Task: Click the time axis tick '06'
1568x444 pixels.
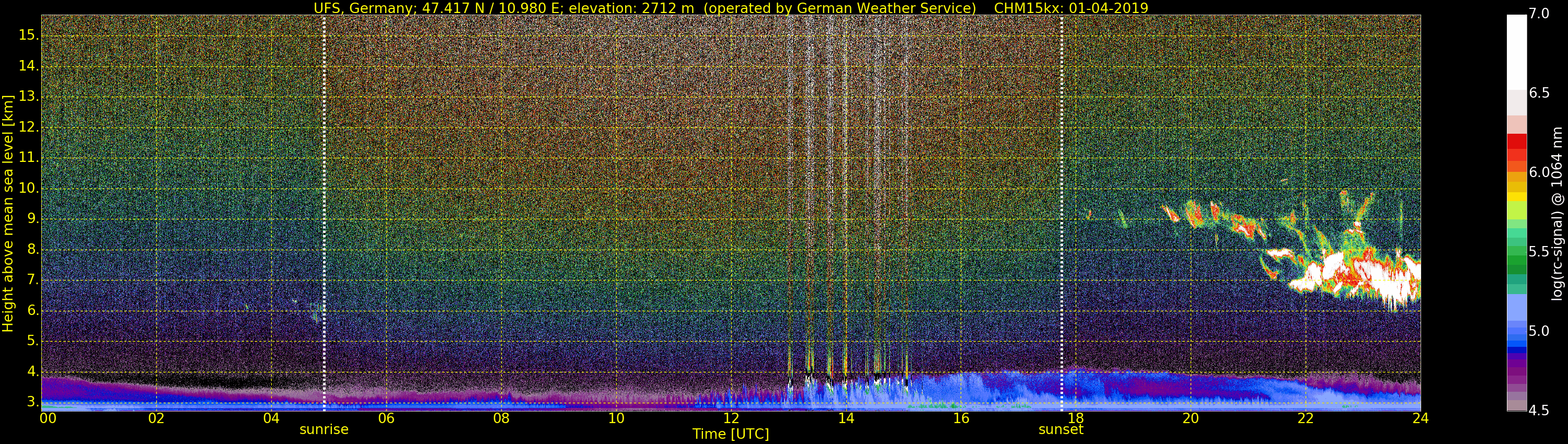Action: 386,418
